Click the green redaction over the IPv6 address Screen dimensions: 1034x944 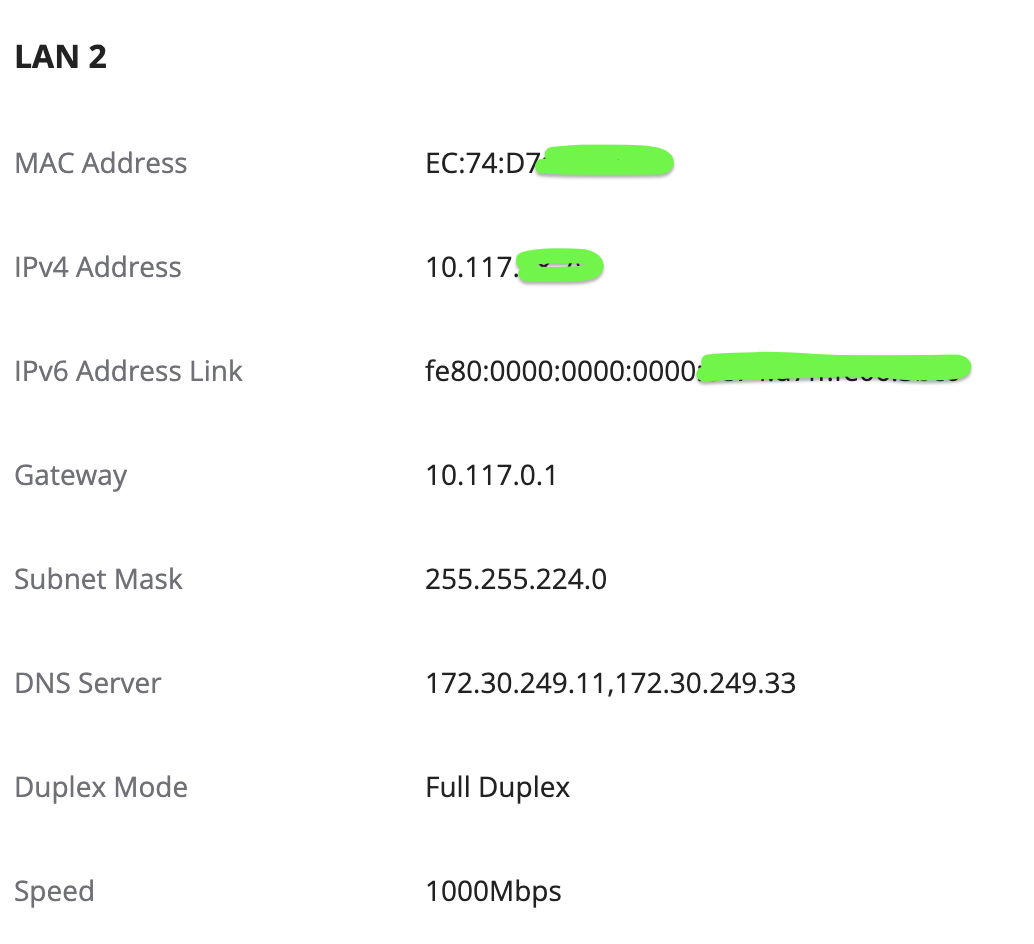pos(835,367)
